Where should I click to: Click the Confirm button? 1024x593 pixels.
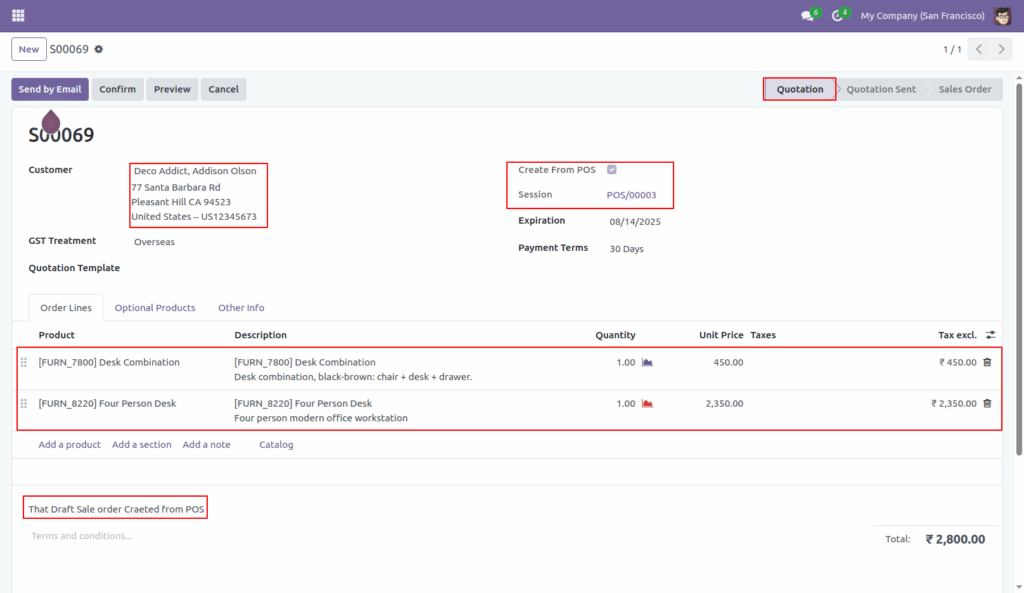point(117,89)
